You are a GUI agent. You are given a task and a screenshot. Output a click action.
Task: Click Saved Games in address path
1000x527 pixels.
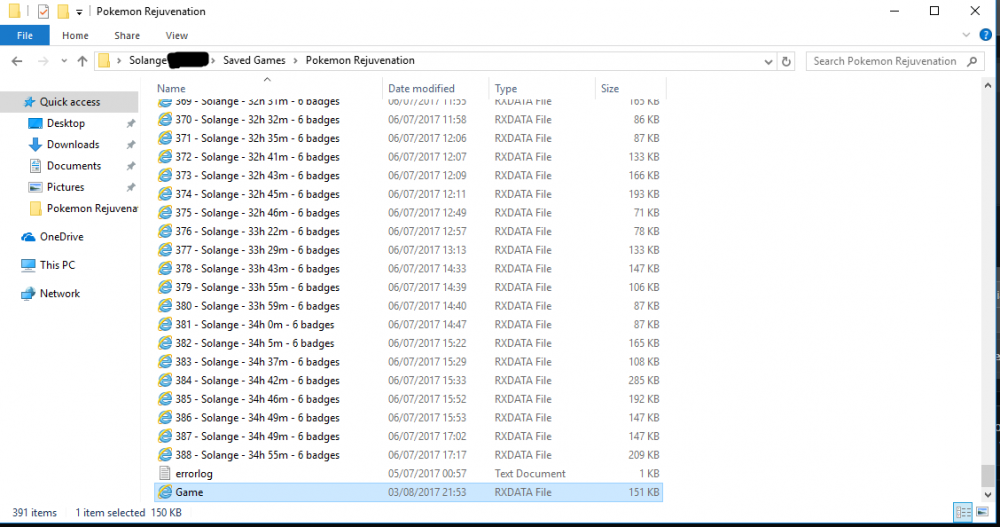[254, 60]
